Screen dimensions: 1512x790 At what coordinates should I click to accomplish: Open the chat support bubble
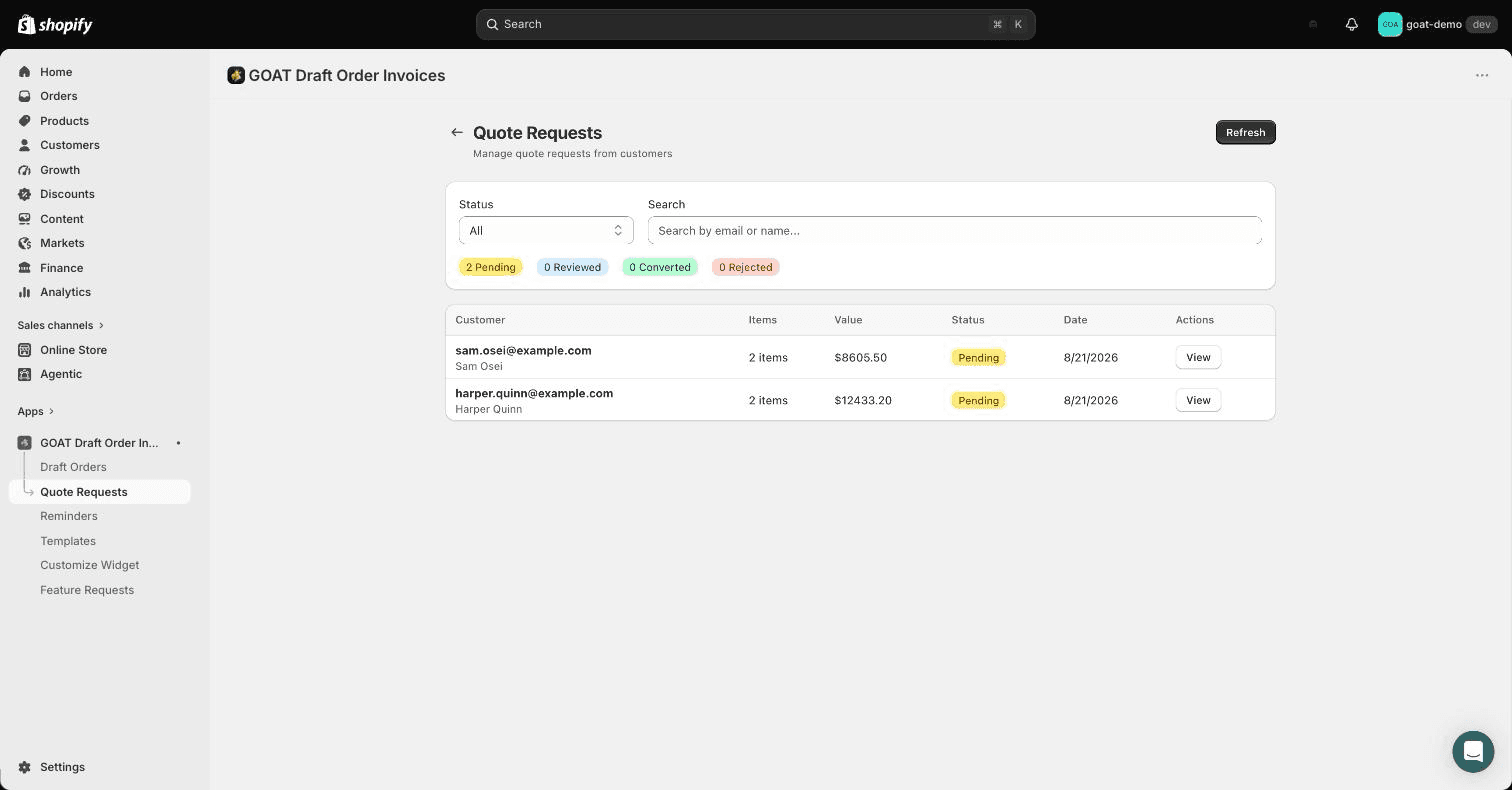1473,751
